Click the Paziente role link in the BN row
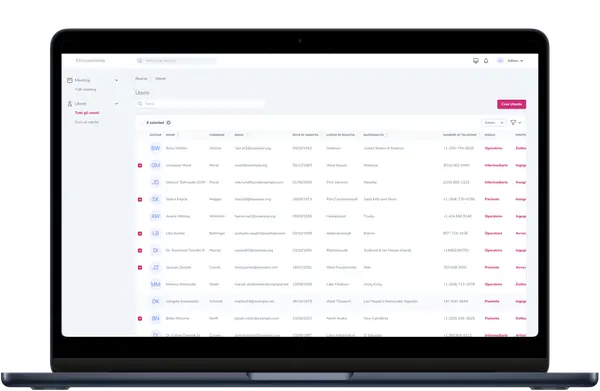The height and width of the screenshot is (391, 600). pos(492,318)
